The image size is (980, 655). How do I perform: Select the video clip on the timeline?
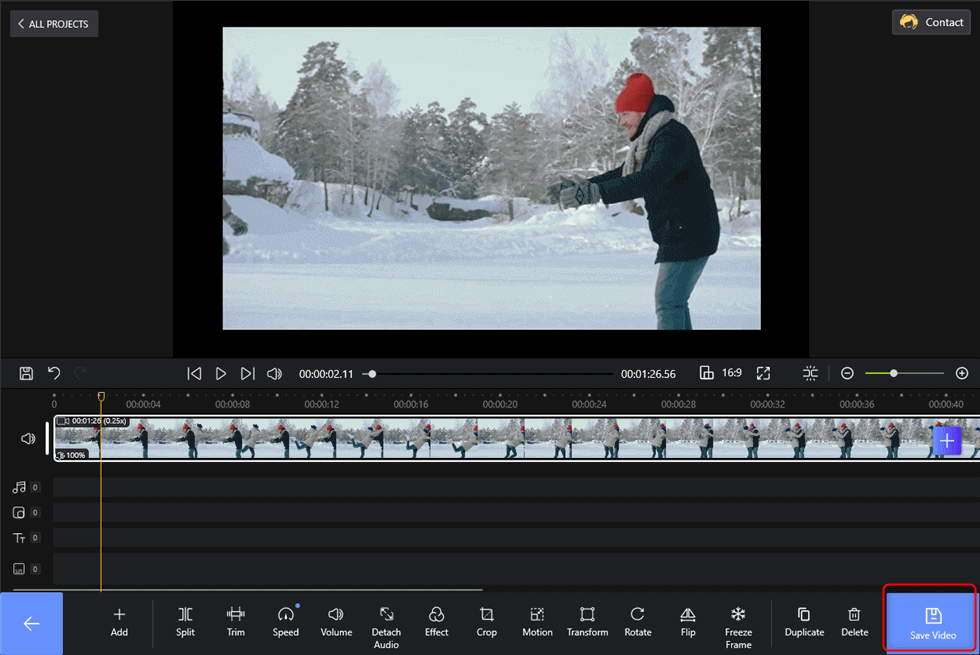click(516, 439)
